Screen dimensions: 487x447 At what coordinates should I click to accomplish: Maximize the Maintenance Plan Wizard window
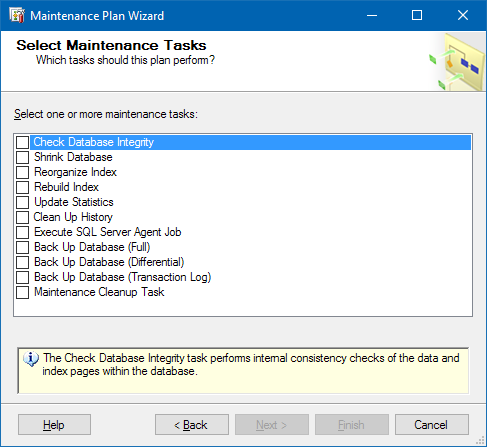coord(417,15)
